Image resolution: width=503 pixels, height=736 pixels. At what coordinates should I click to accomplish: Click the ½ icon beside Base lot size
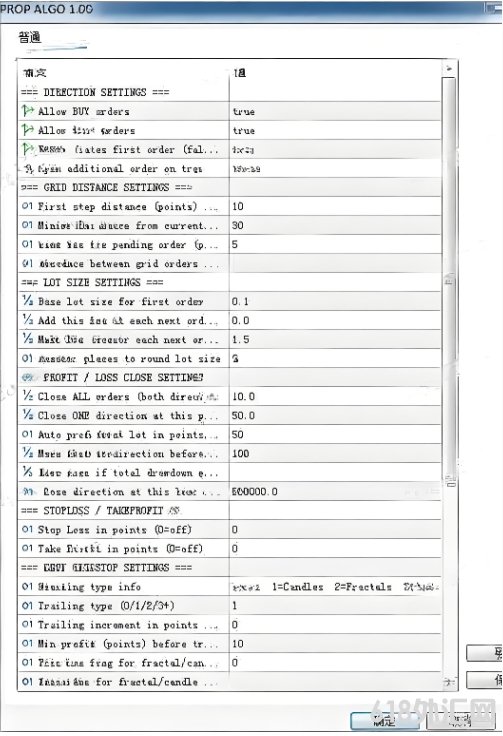pos(28,301)
